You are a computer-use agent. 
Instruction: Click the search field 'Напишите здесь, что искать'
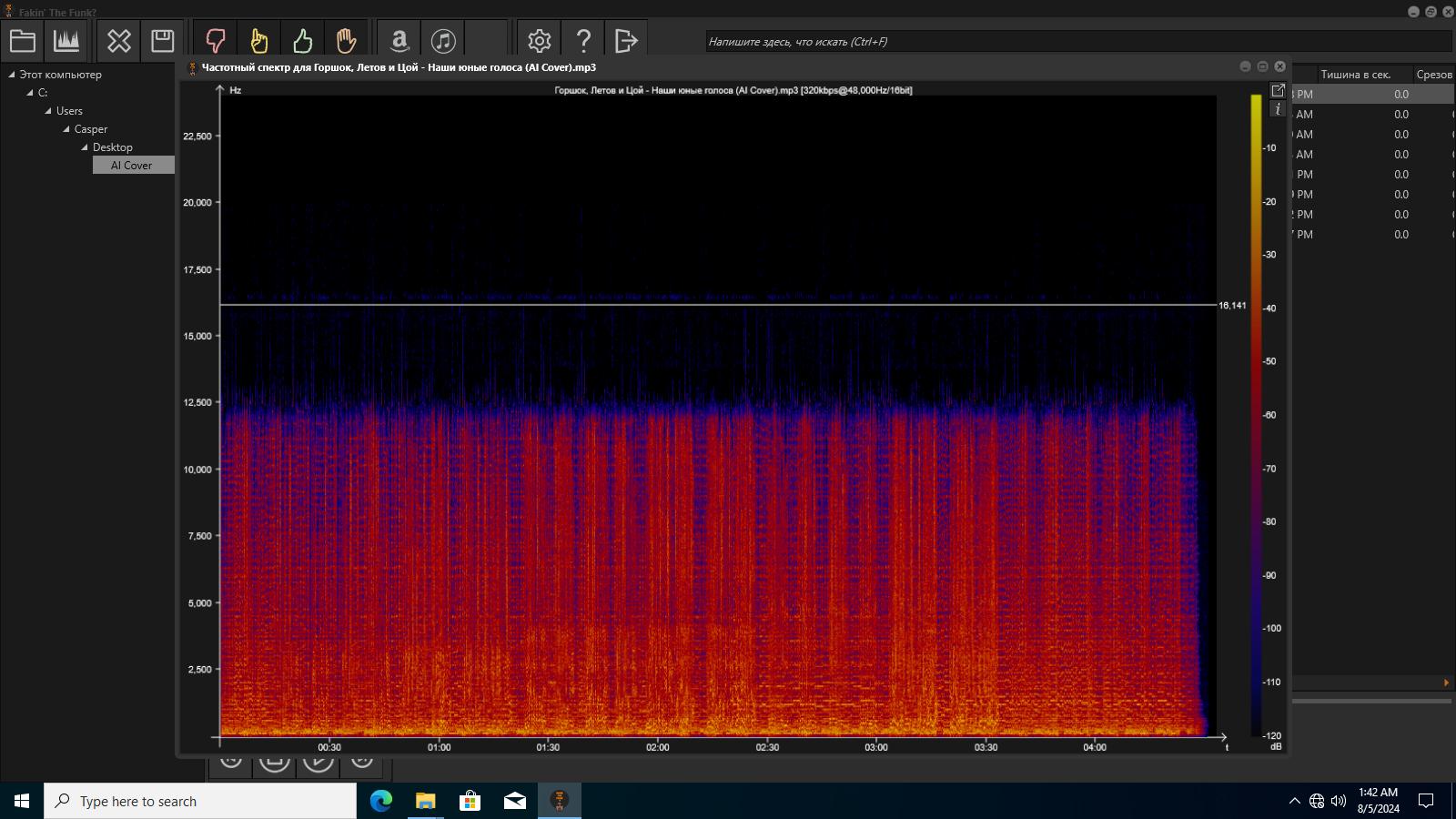click(1078, 41)
